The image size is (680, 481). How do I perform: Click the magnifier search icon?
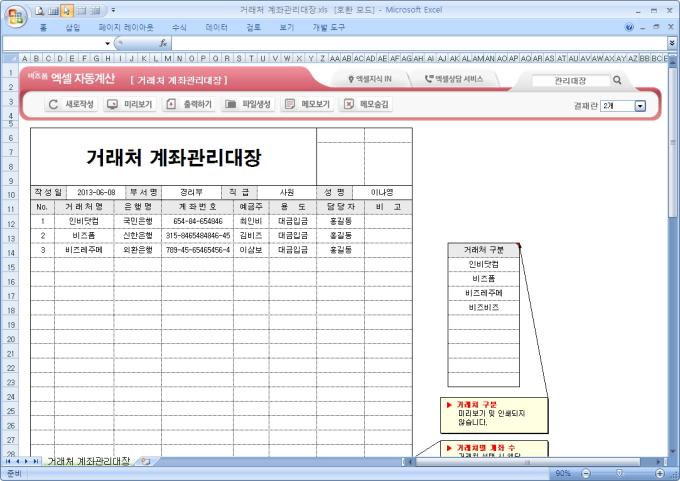(x=617, y=80)
